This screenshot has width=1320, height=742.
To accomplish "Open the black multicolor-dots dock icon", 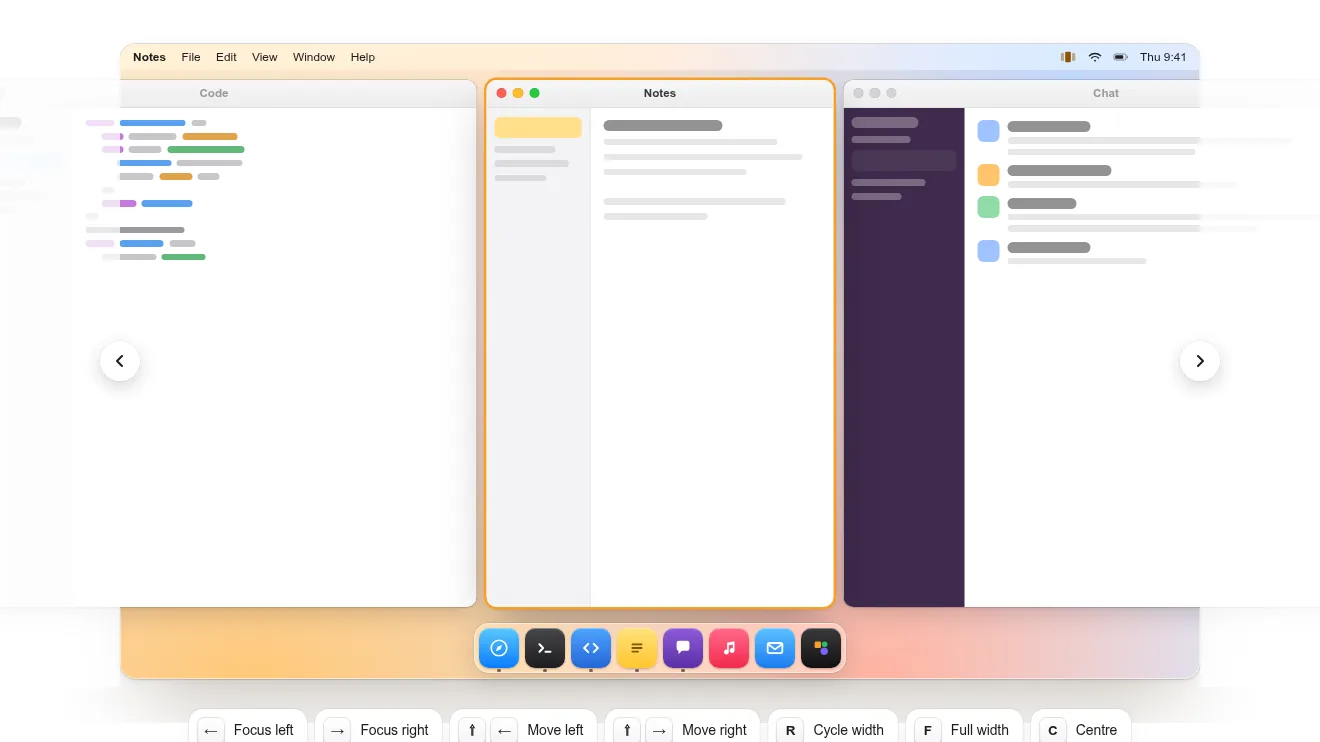I will pyautogui.click(x=821, y=648).
